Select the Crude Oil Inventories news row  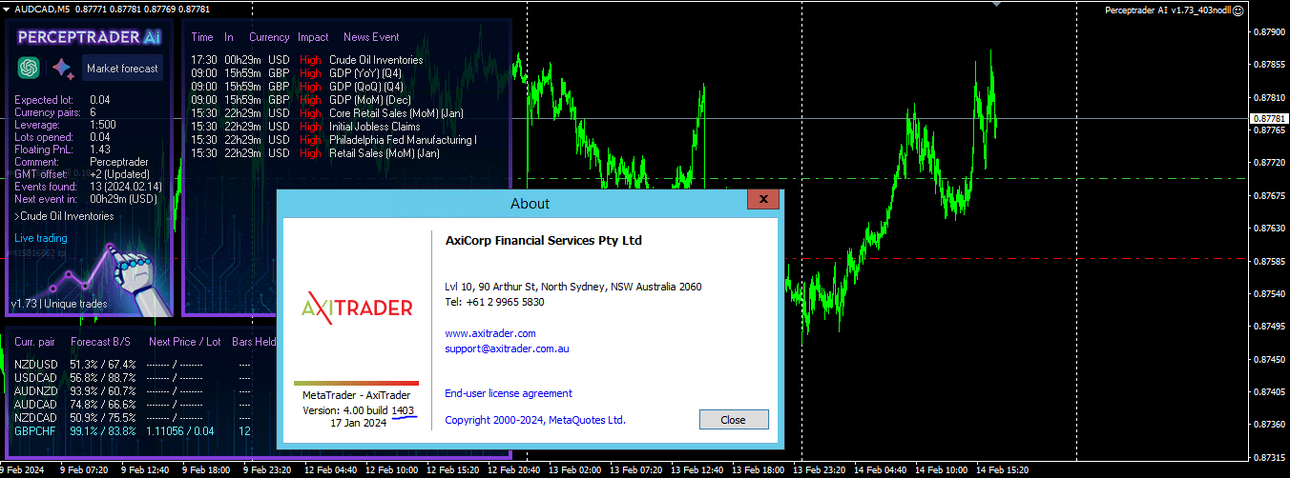click(307, 60)
